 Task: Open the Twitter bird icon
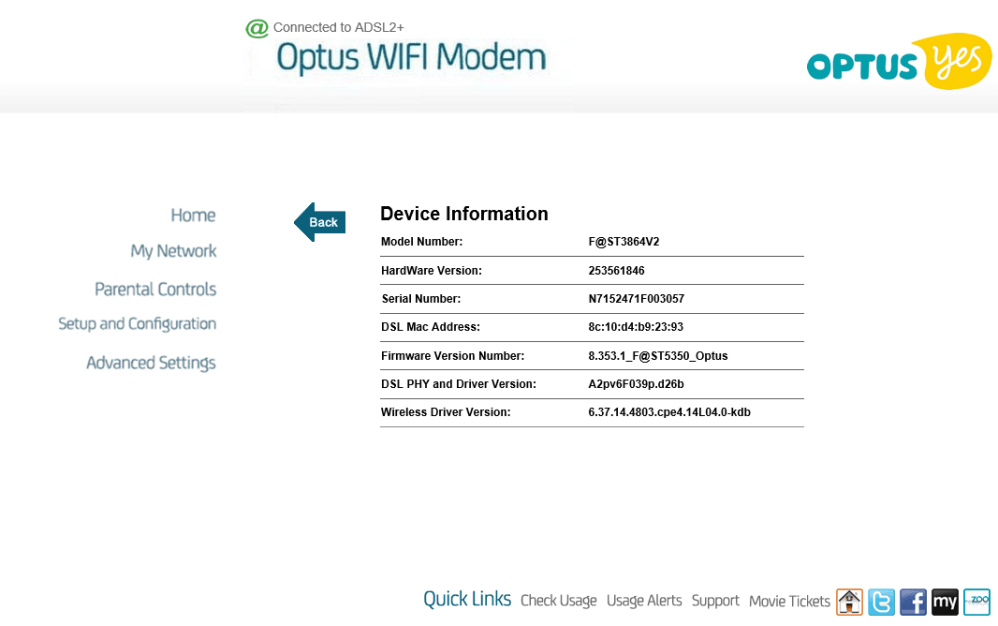click(x=881, y=602)
